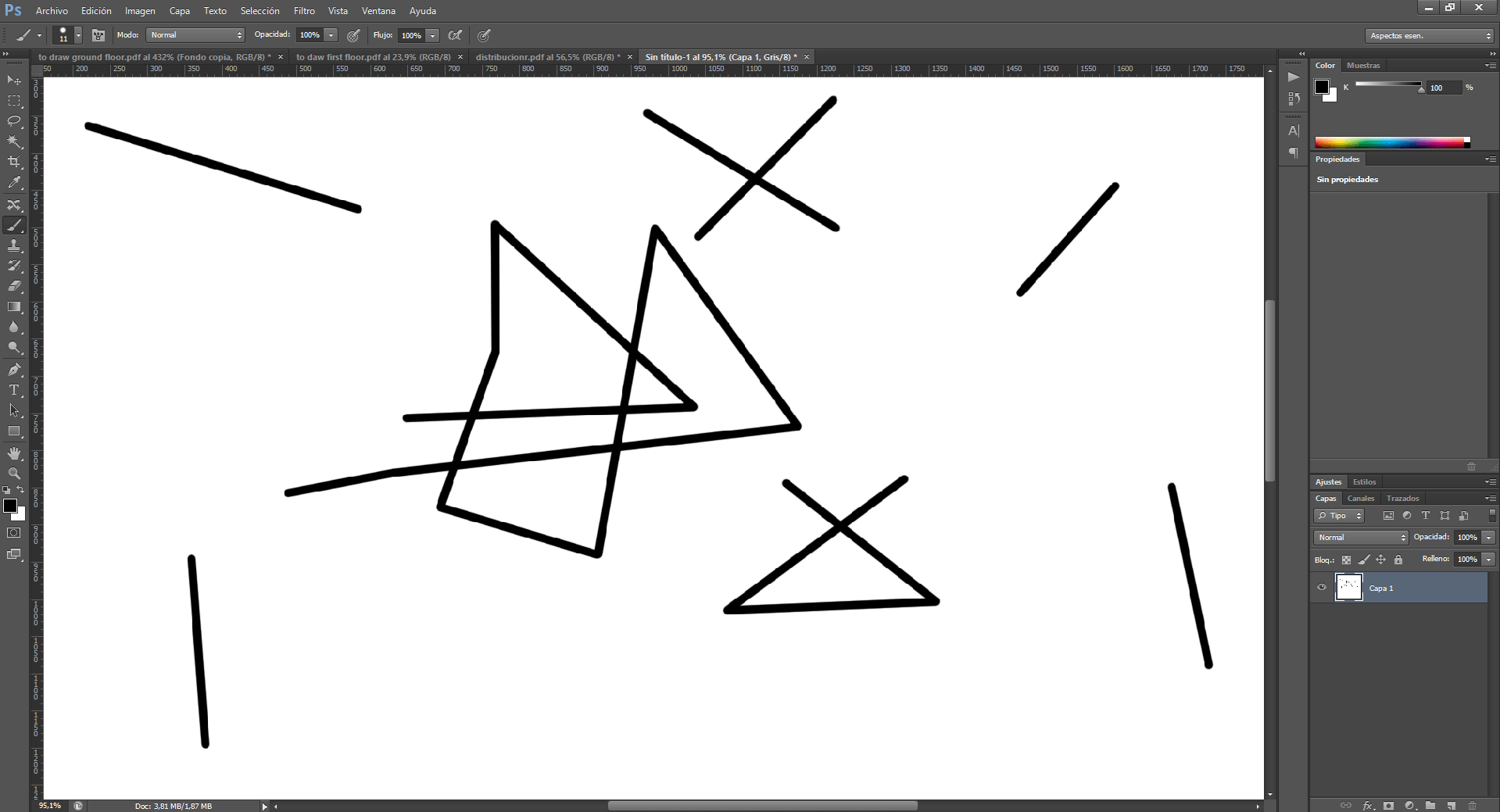Switch to the Canales tab
Viewport: 1500px width, 812px height.
pyautogui.click(x=1360, y=499)
